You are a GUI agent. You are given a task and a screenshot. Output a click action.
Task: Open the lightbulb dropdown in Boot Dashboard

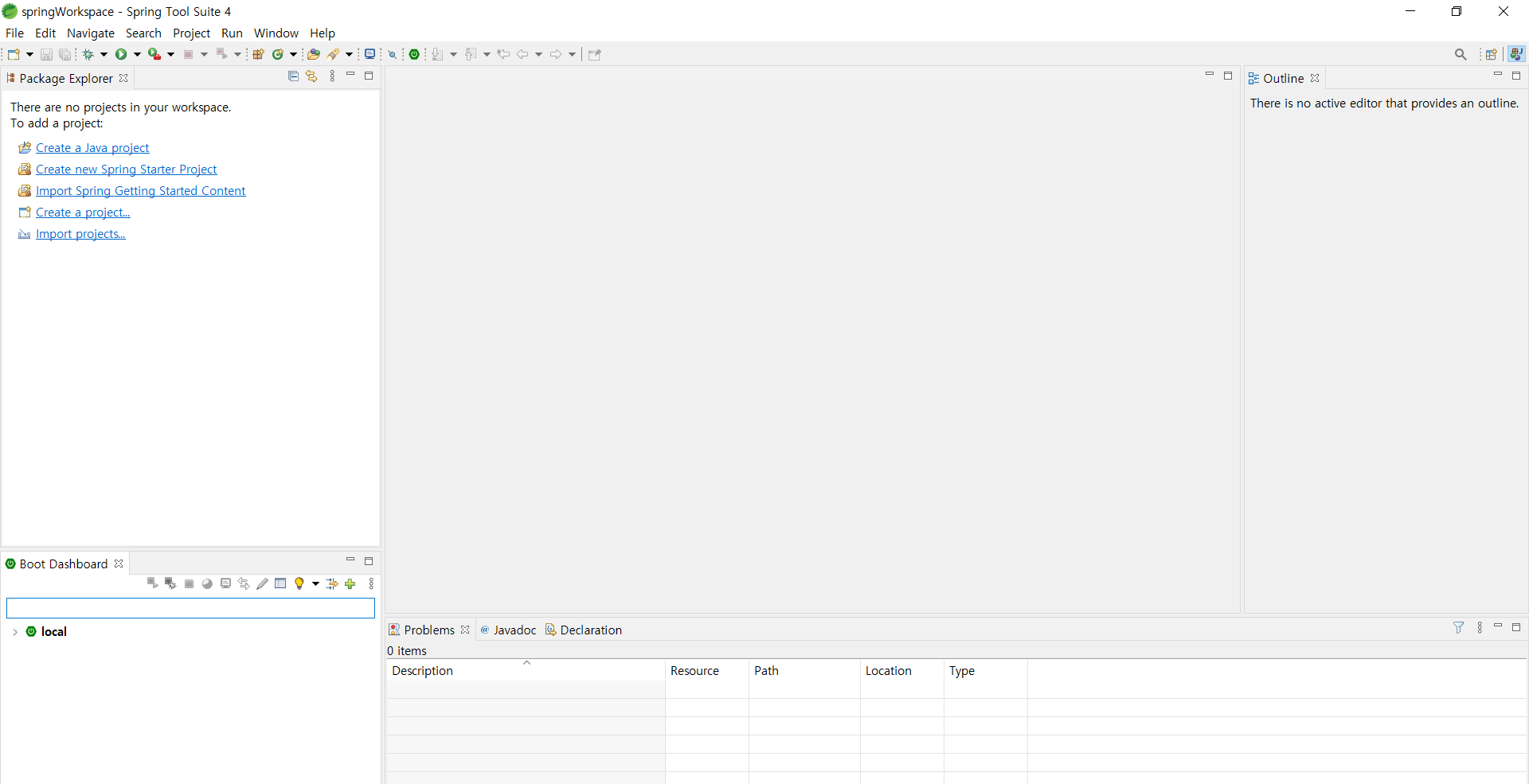click(x=315, y=583)
